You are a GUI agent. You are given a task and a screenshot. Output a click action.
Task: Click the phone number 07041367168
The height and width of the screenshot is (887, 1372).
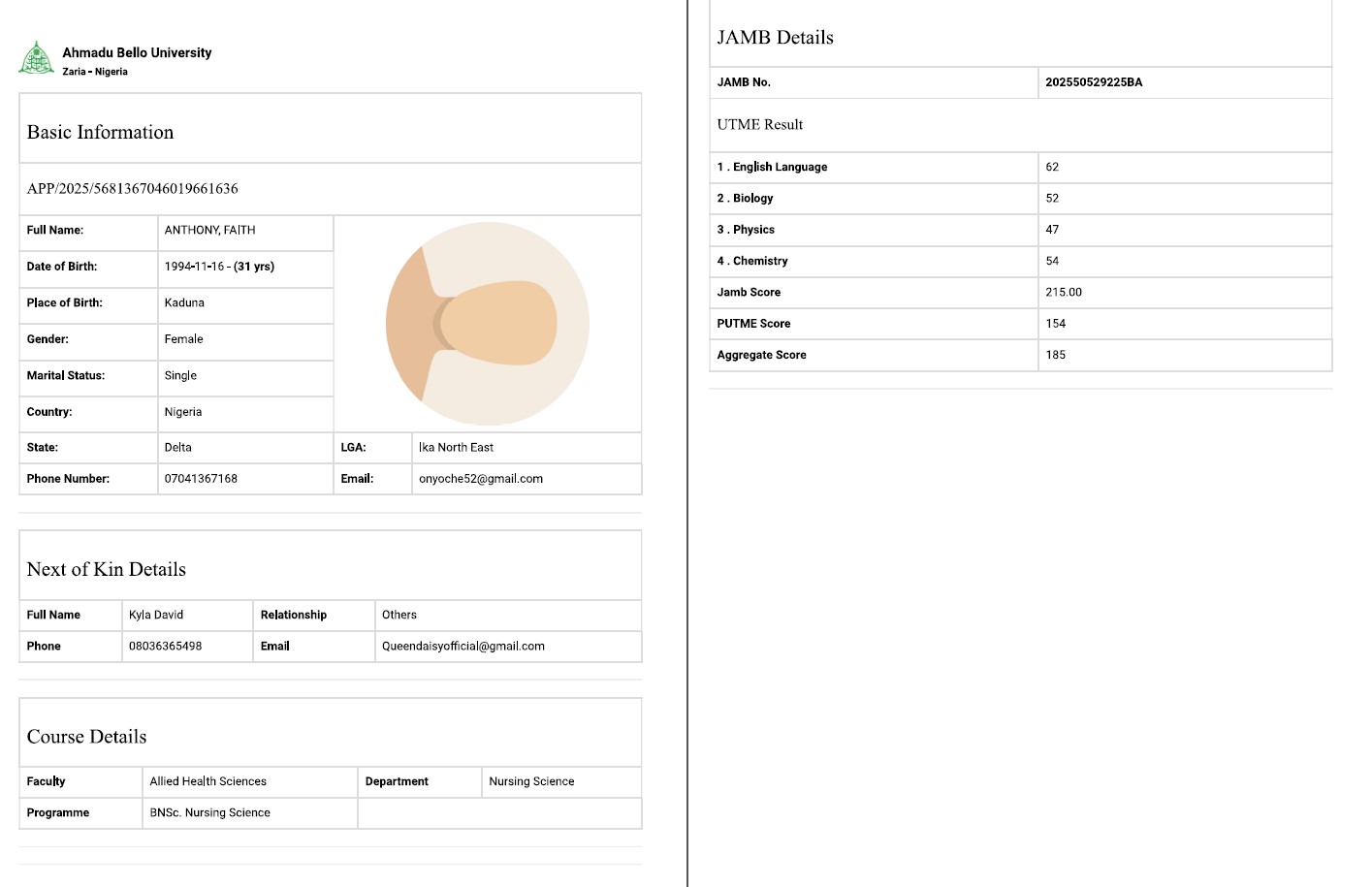[201, 479]
